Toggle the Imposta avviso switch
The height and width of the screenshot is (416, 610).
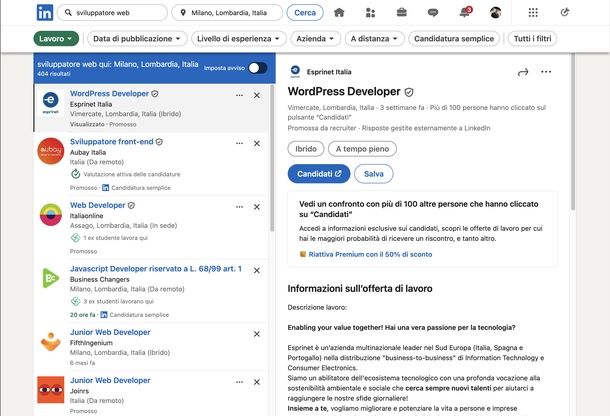[258, 68]
